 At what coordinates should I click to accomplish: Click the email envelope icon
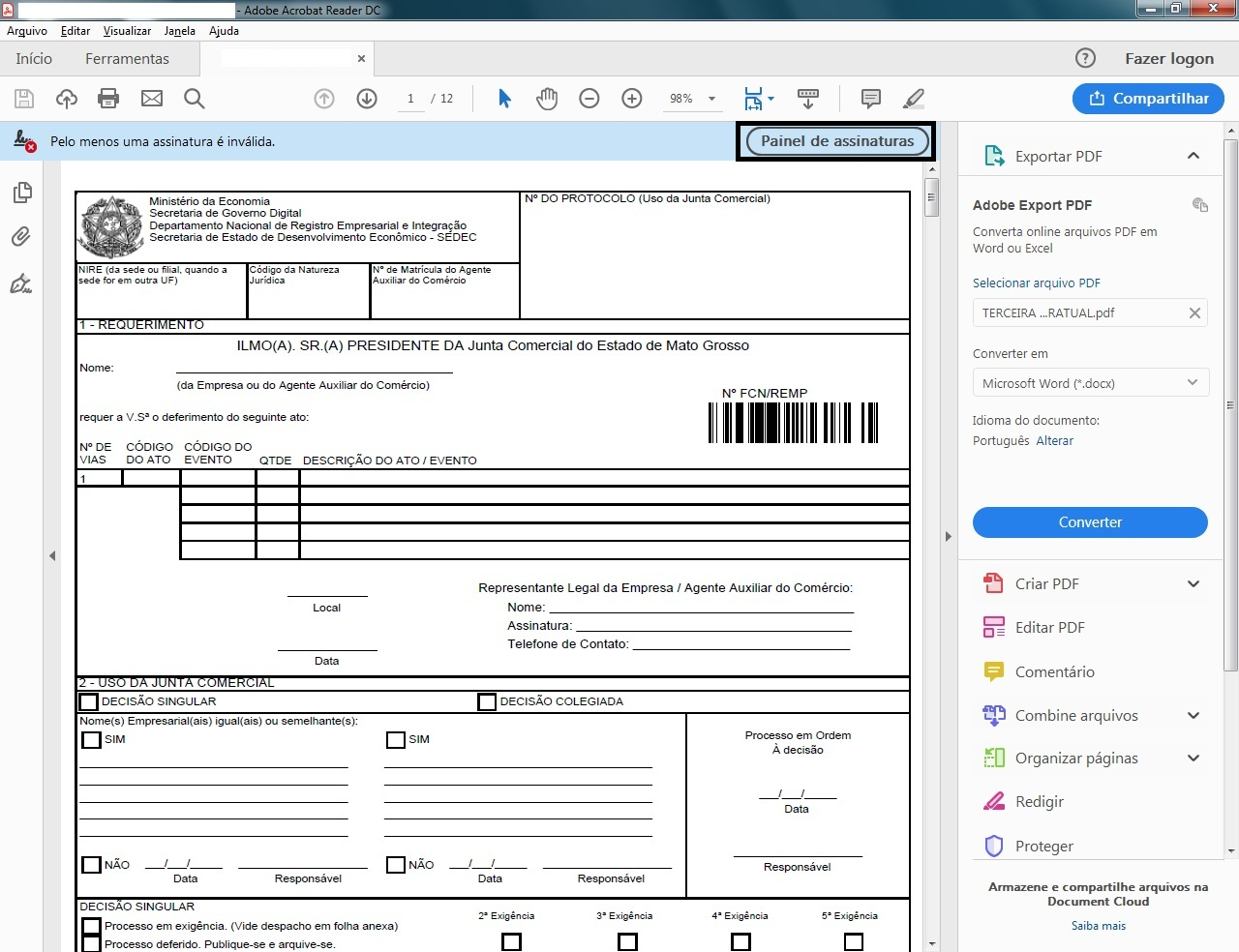(x=152, y=99)
